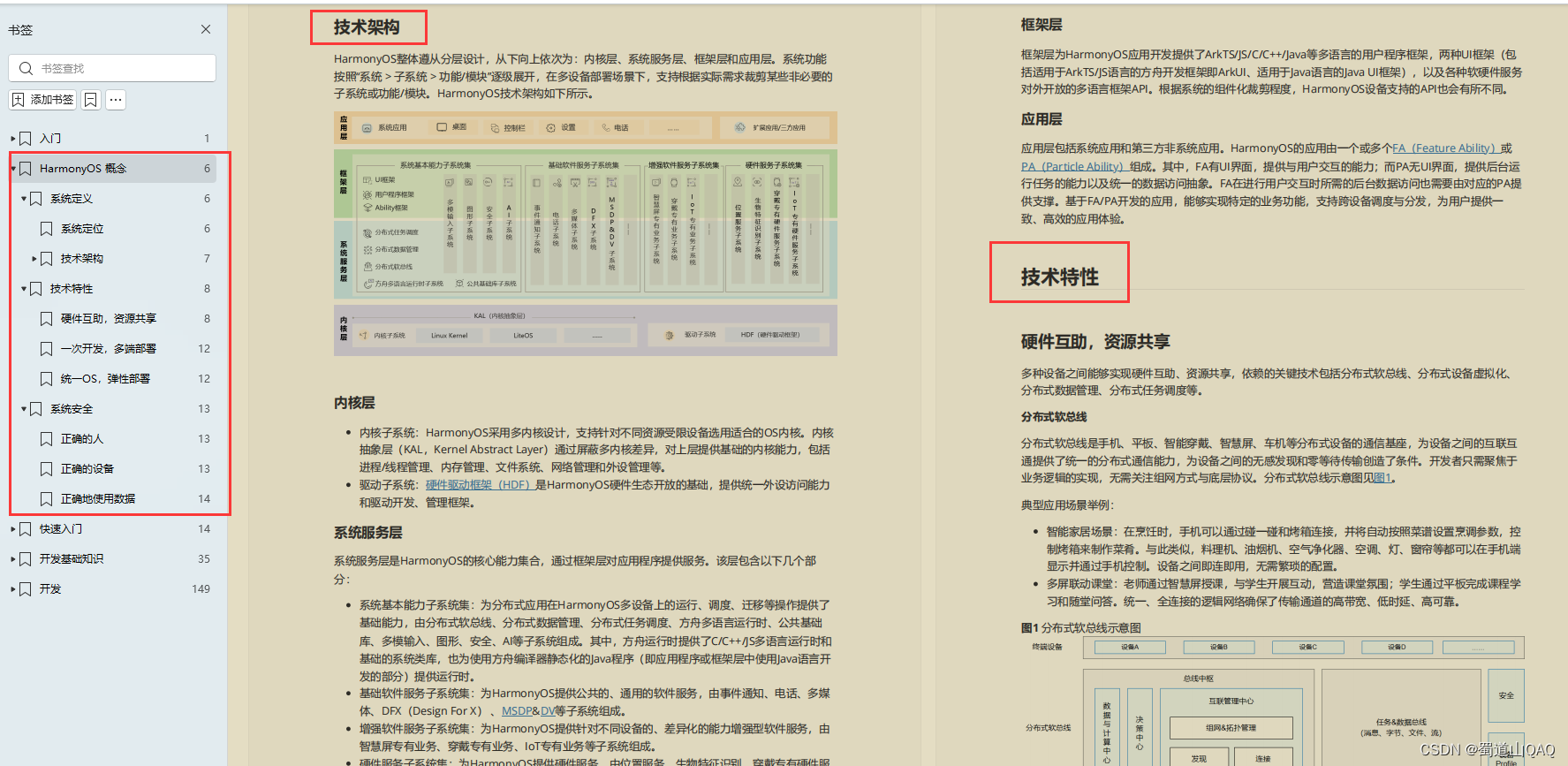1568x766 pixels.
Task: Click bookmark icon beside 系统定位
Action: coord(47,229)
